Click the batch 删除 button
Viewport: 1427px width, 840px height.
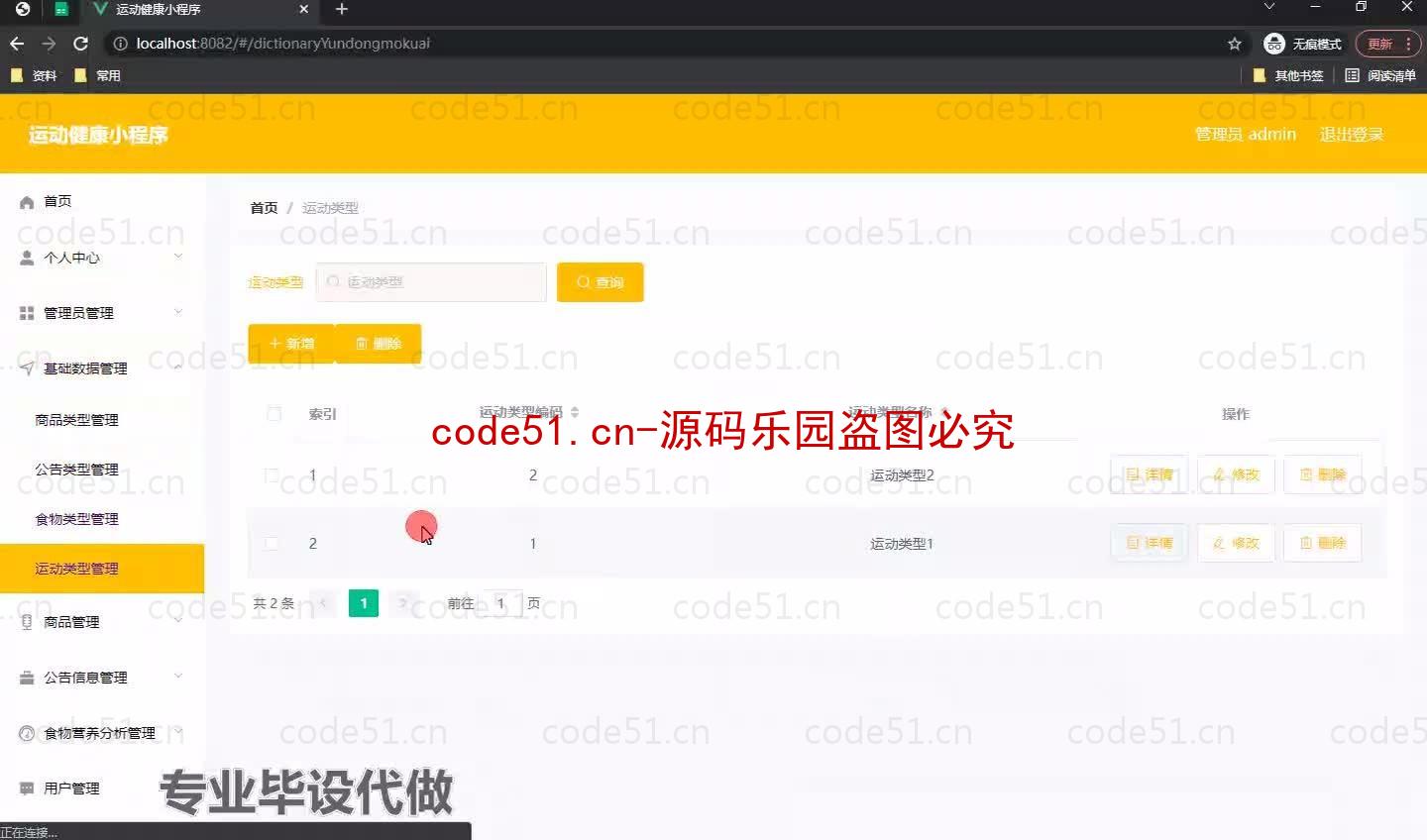coord(379,344)
